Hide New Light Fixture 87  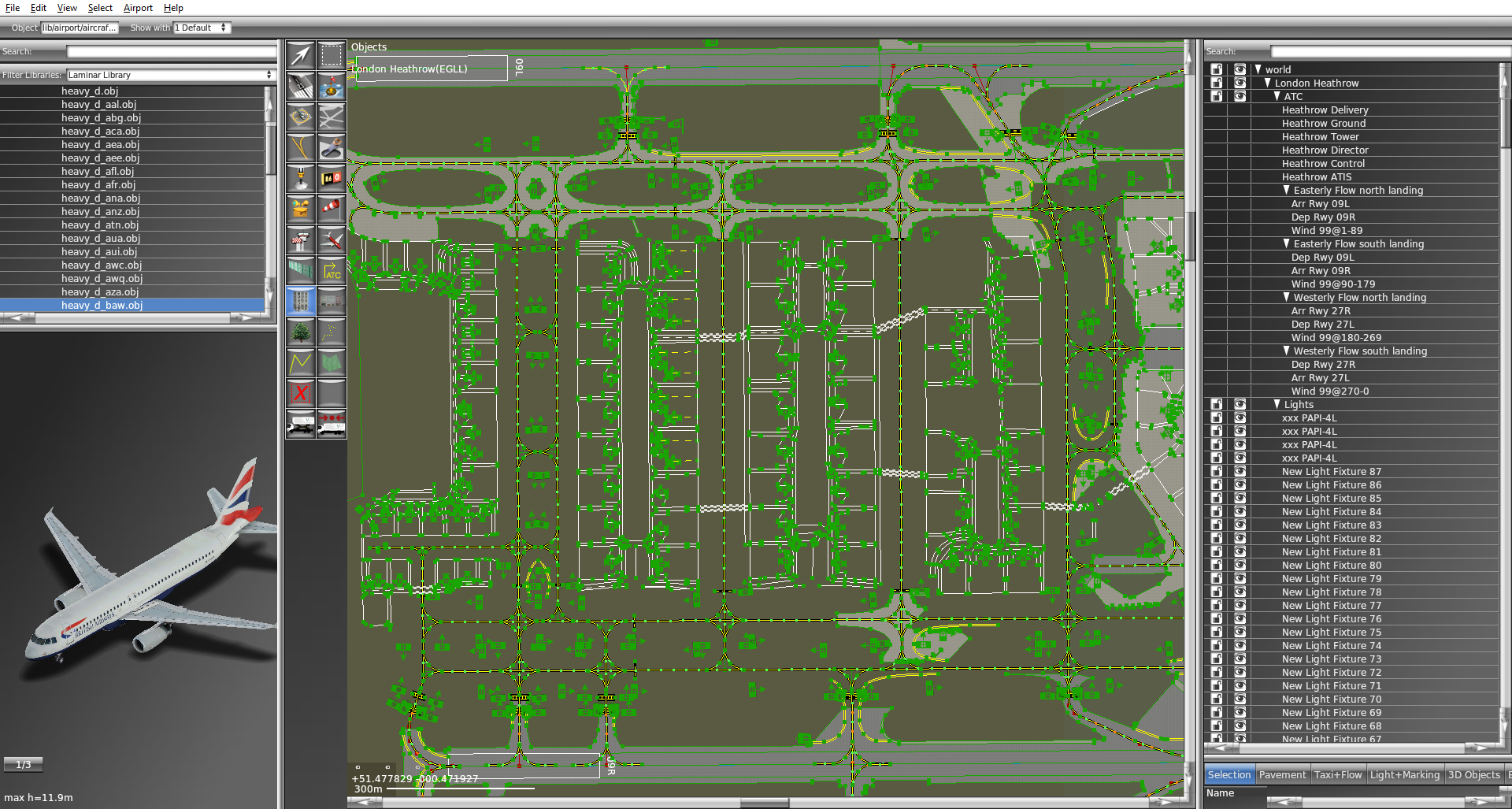pos(1240,471)
